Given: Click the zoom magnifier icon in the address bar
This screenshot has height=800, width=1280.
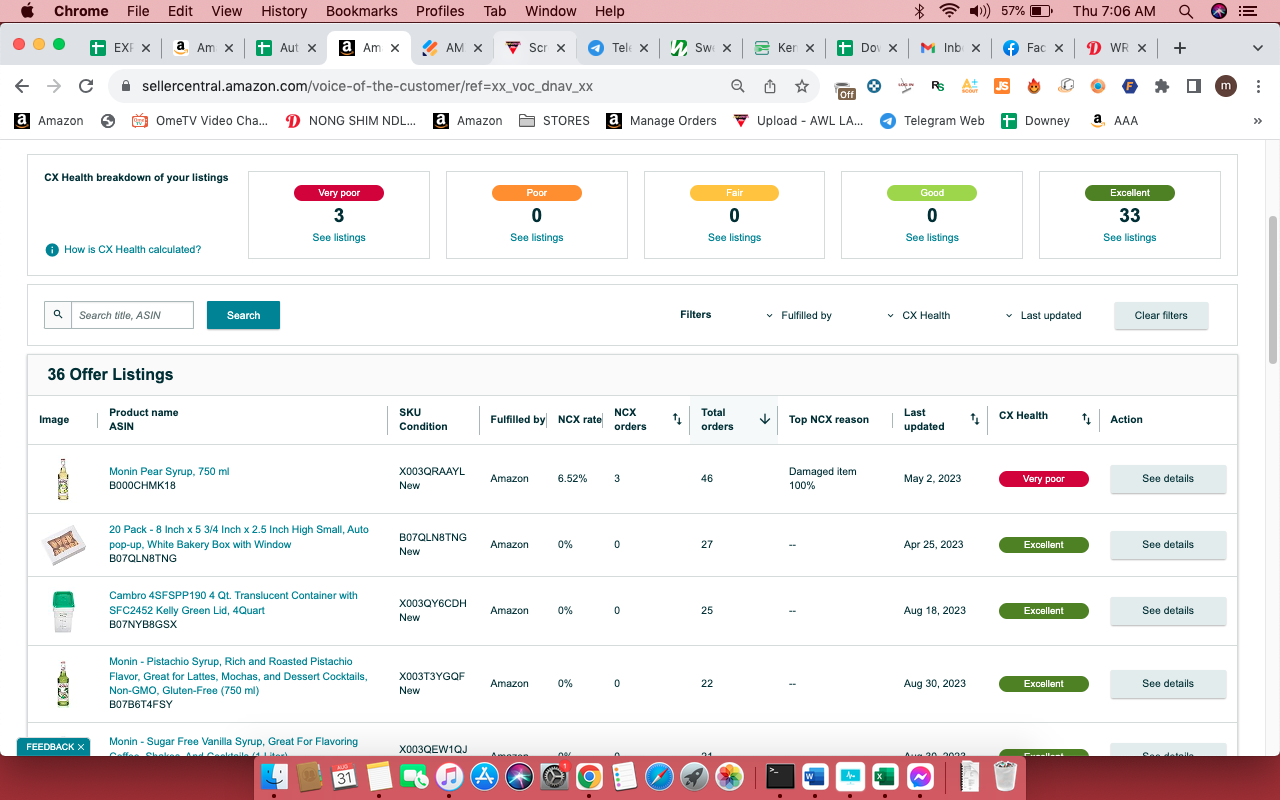Looking at the screenshot, I should [738, 86].
